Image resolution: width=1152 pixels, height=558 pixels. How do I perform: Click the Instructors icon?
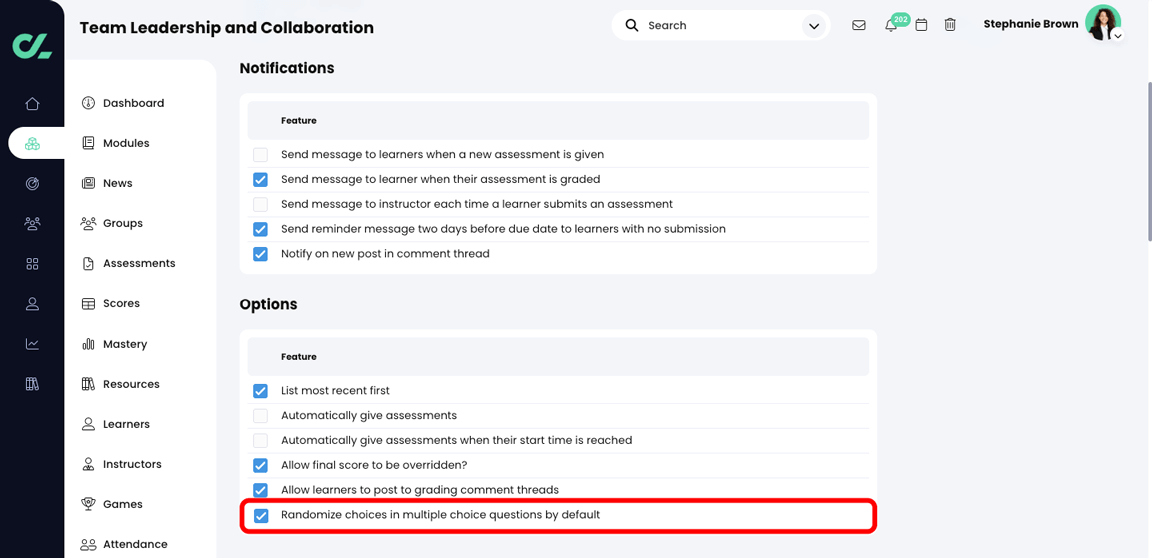tap(88, 464)
